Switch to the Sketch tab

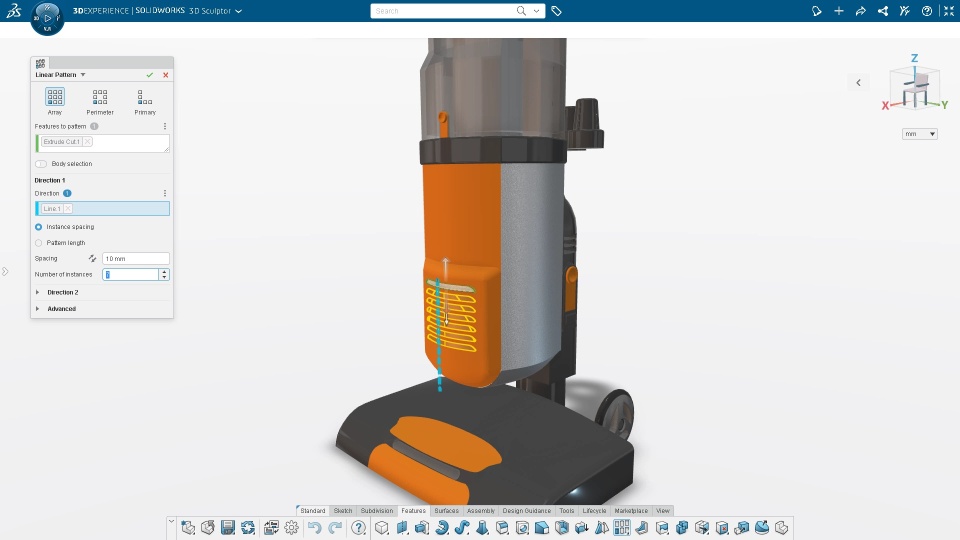[x=343, y=511]
